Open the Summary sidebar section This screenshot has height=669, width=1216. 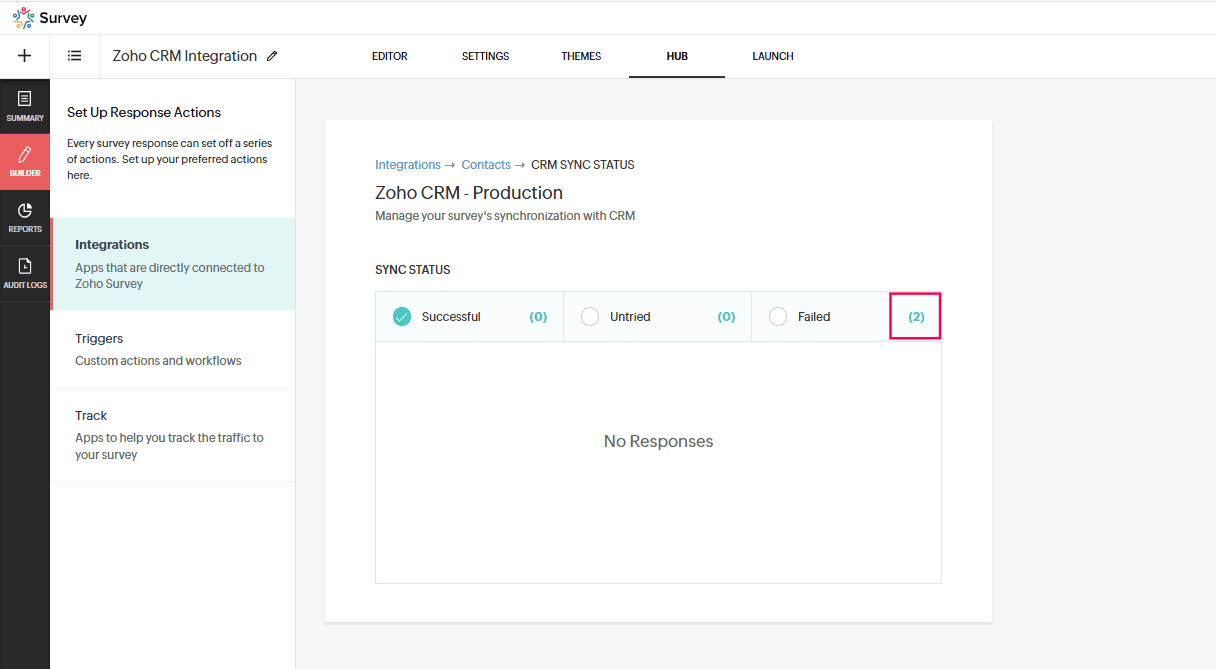point(25,106)
